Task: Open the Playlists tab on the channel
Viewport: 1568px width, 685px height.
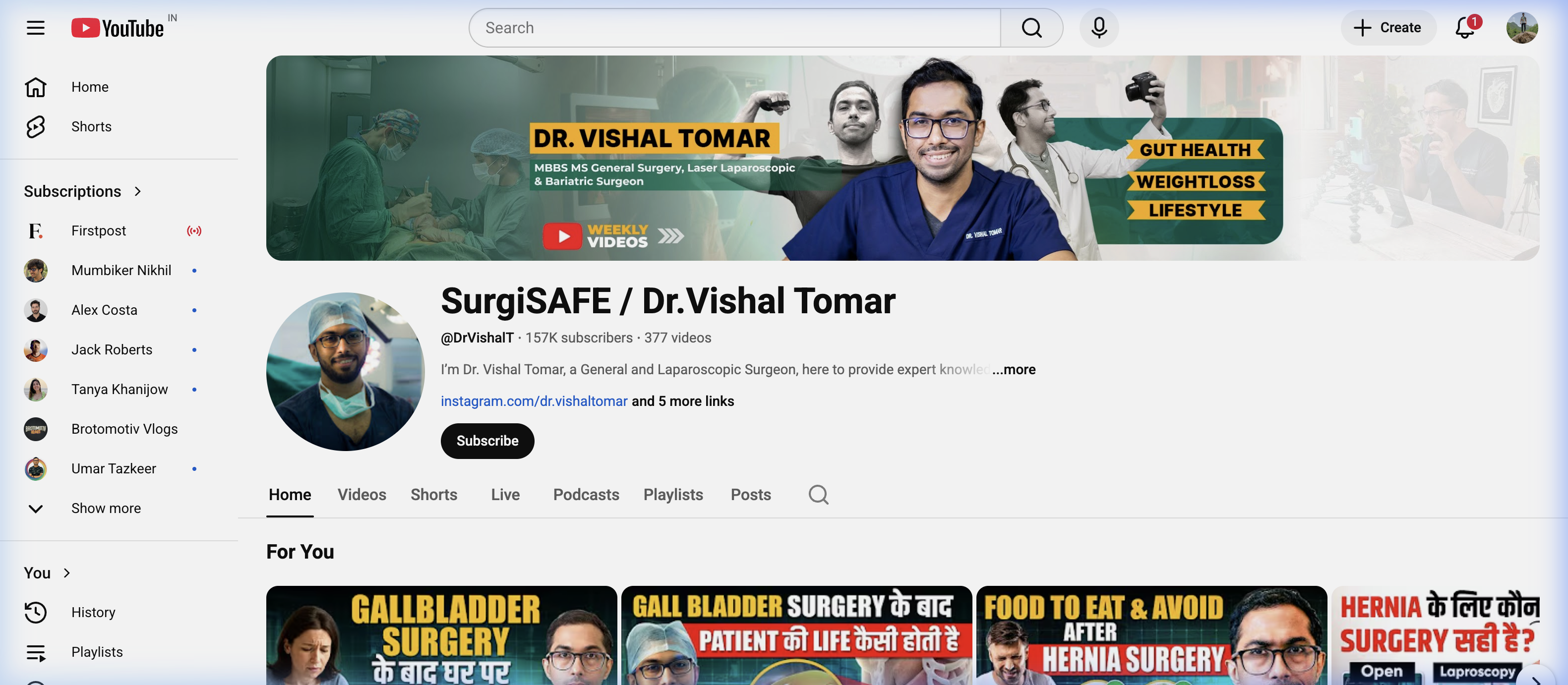Action: [x=672, y=495]
